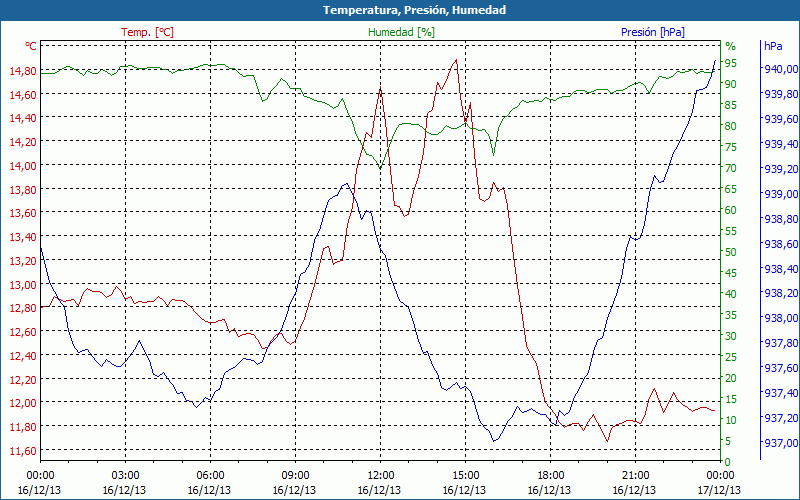Image resolution: width=800 pixels, height=500 pixels.
Task: Click the "14,00" temperature axis value
Action: tap(23, 165)
